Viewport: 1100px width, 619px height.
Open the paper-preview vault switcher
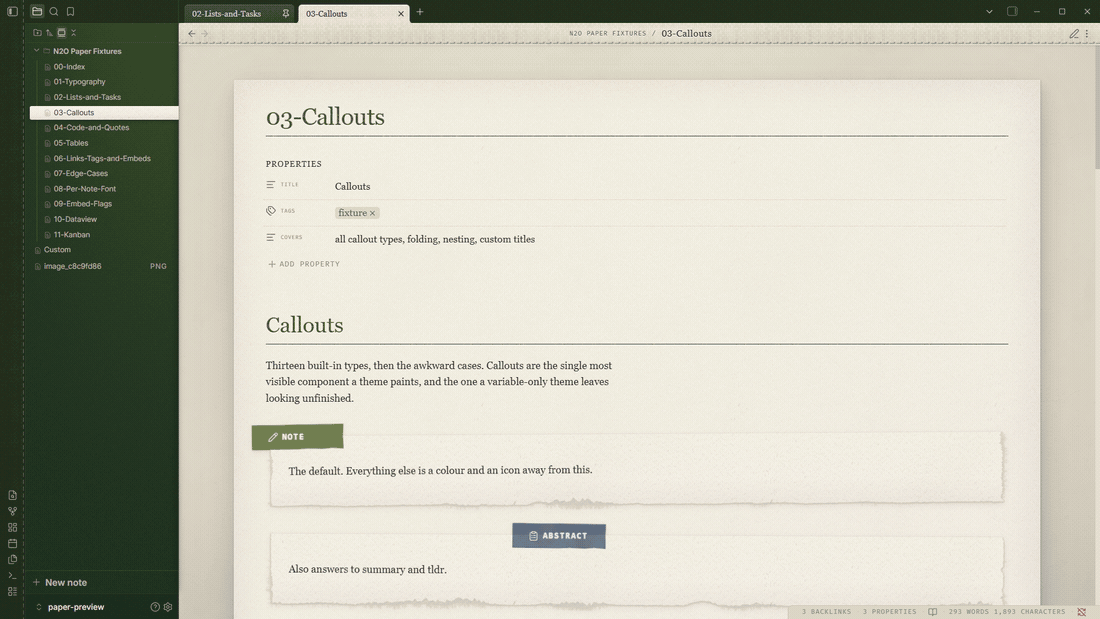70,607
